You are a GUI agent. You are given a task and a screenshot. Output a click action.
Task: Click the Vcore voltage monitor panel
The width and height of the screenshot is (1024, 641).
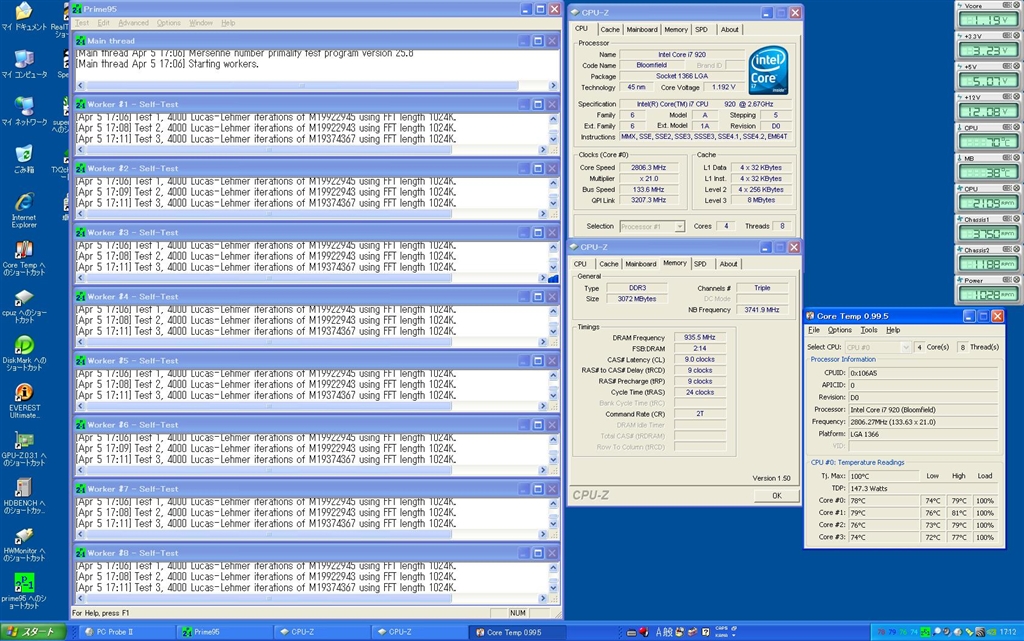click(x=990, y=19)
